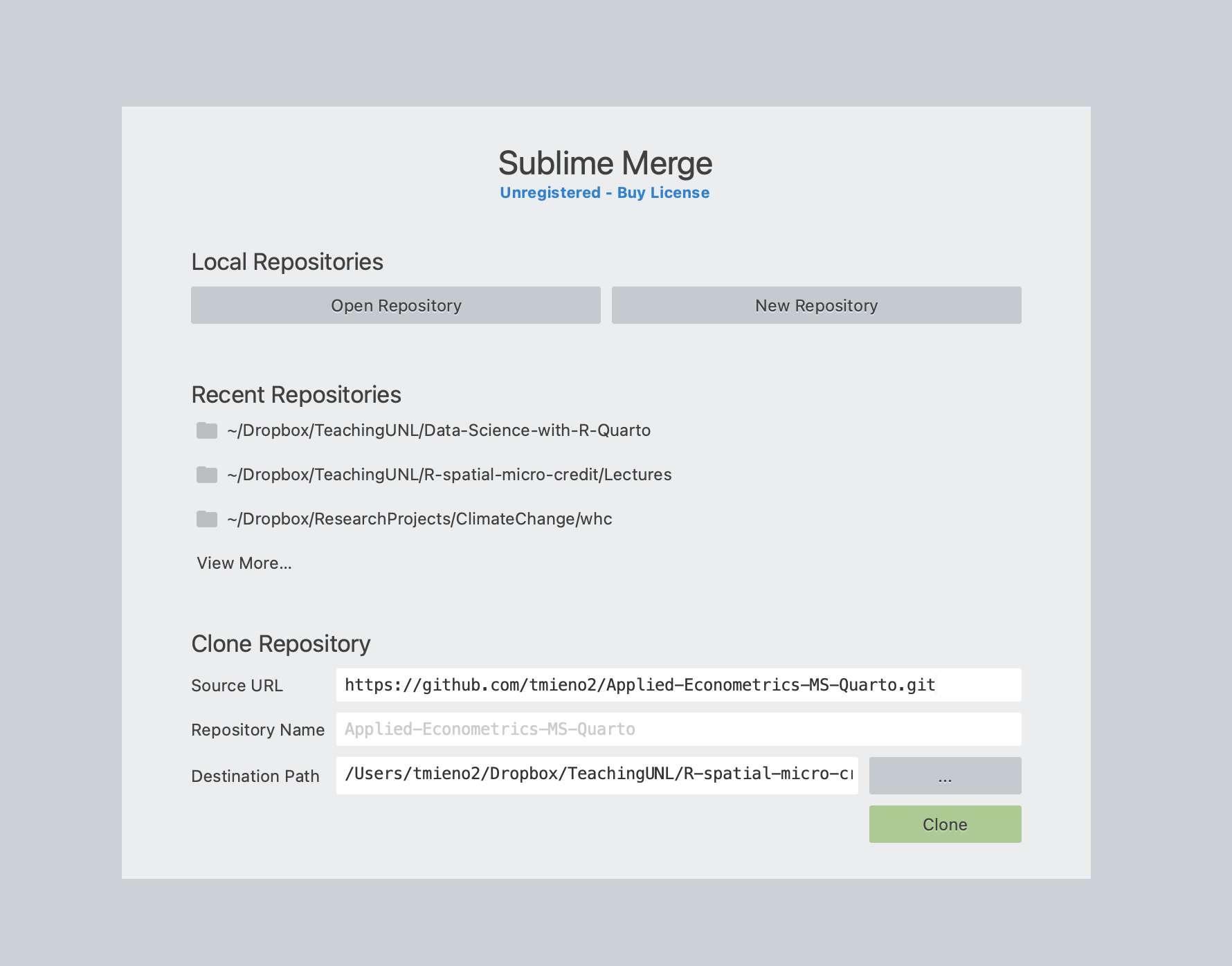The image size is (1232, 966).
Task: Click the green Clone button
Action: coord(945,824)
